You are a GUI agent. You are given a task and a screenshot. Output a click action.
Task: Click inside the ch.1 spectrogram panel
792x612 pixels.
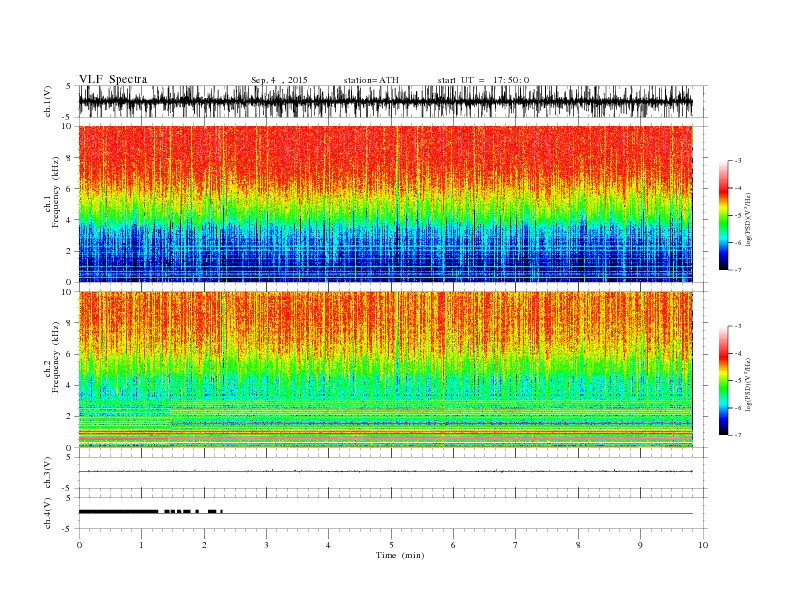point(385,204)
